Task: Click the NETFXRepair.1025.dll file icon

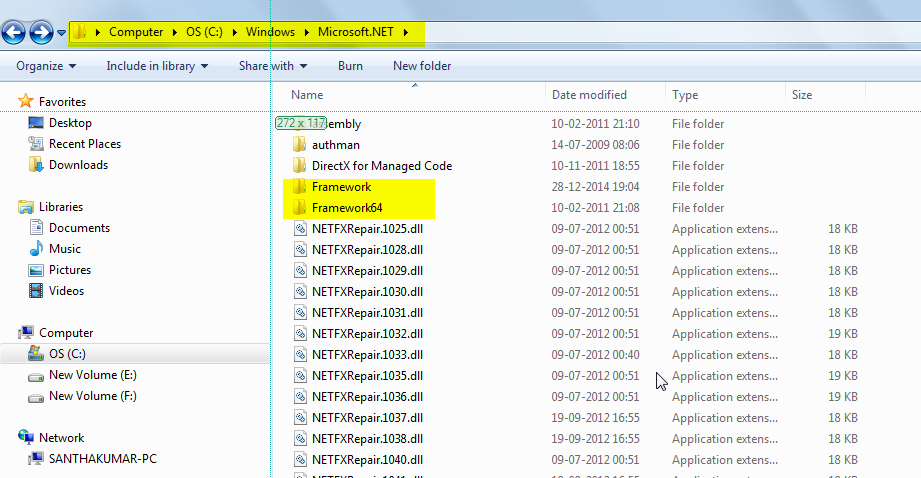Action: click(299, 229)
